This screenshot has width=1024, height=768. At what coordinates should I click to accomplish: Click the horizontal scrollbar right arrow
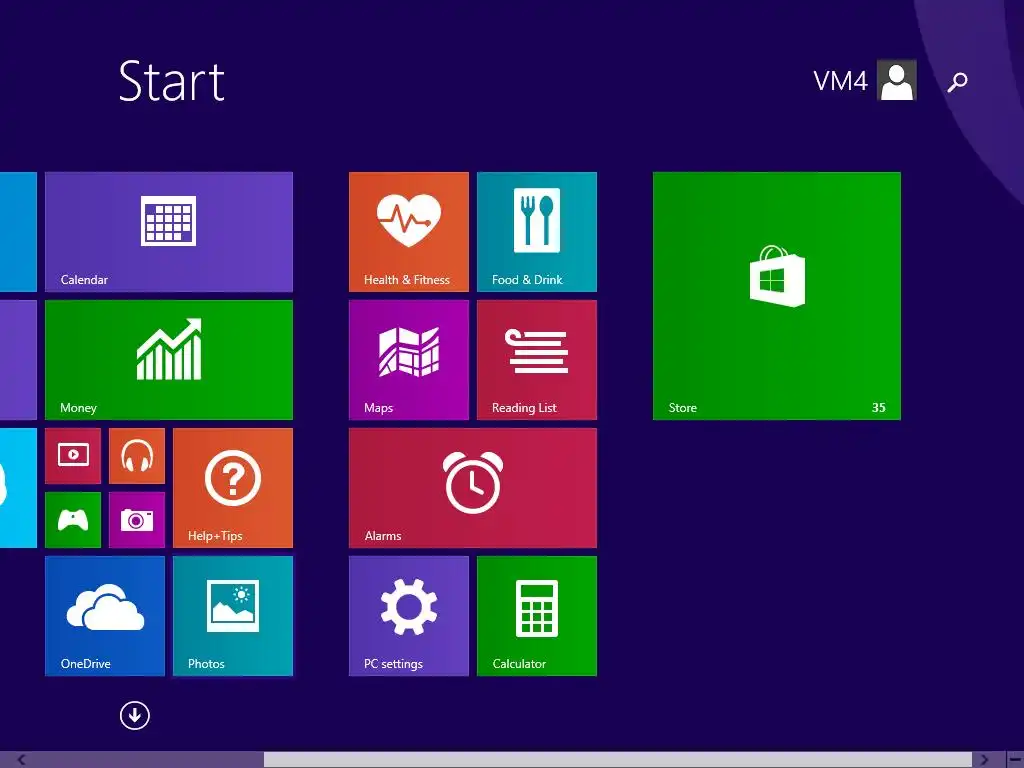coord(984,760)
